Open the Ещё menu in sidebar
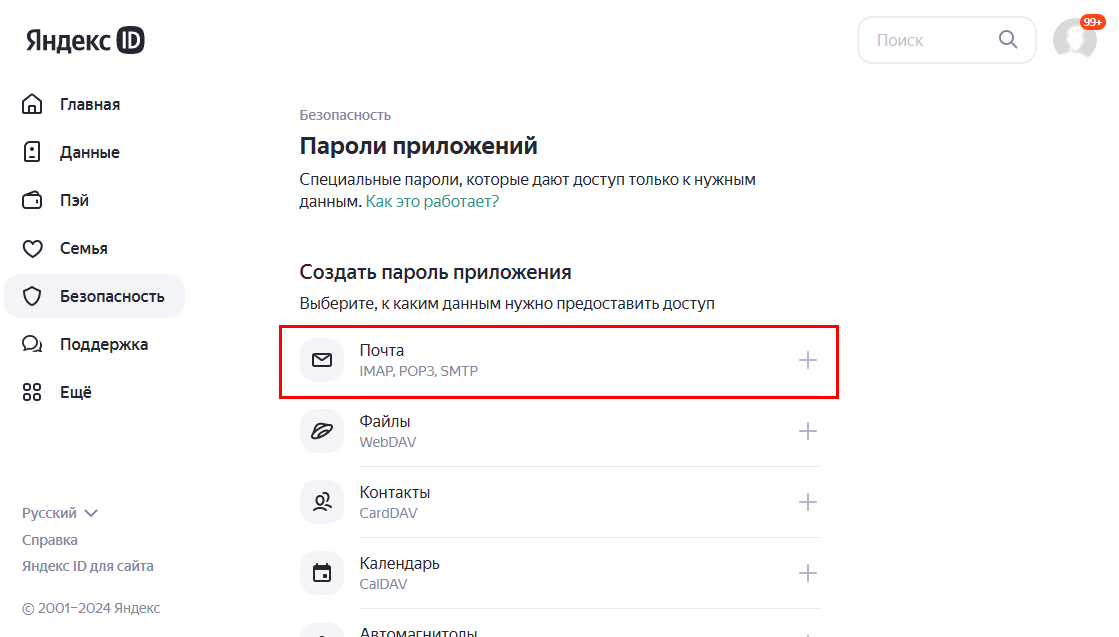The height and width of the screenshot is (637, 1119). pos(75,392)
